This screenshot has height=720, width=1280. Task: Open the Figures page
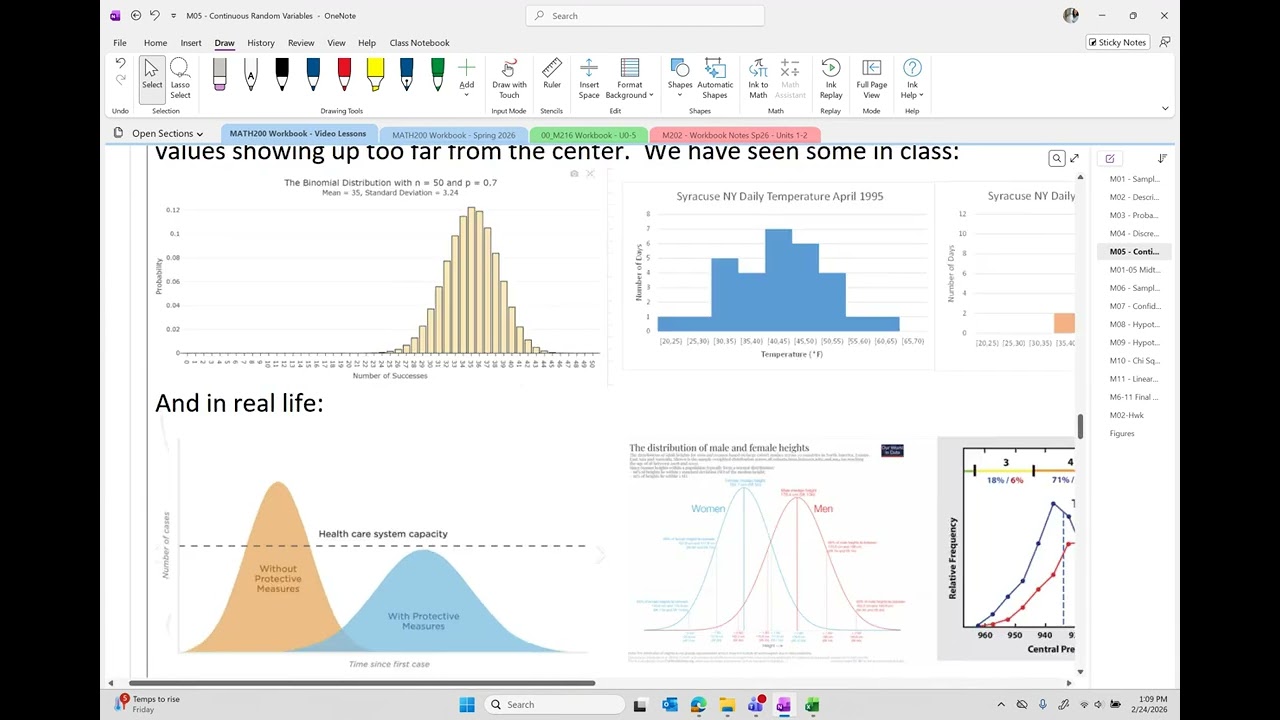coord(1134,433)
